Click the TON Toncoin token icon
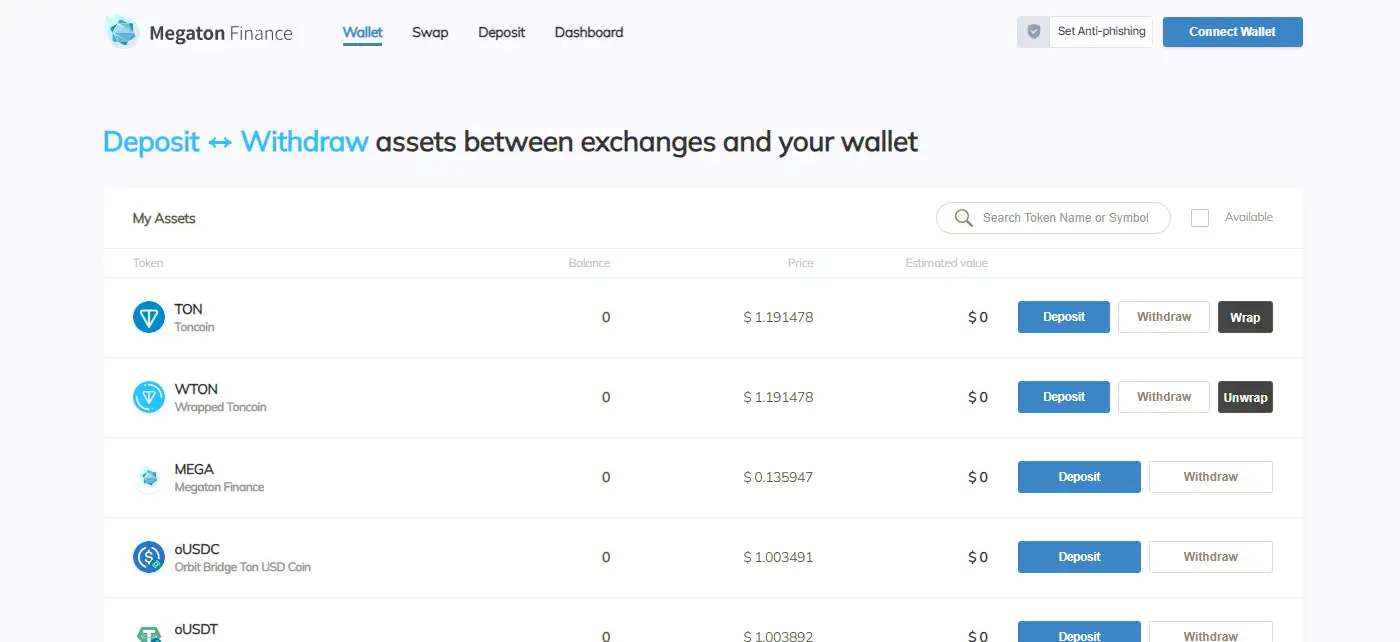This screenshot has width=1400, height=642. 149,318
